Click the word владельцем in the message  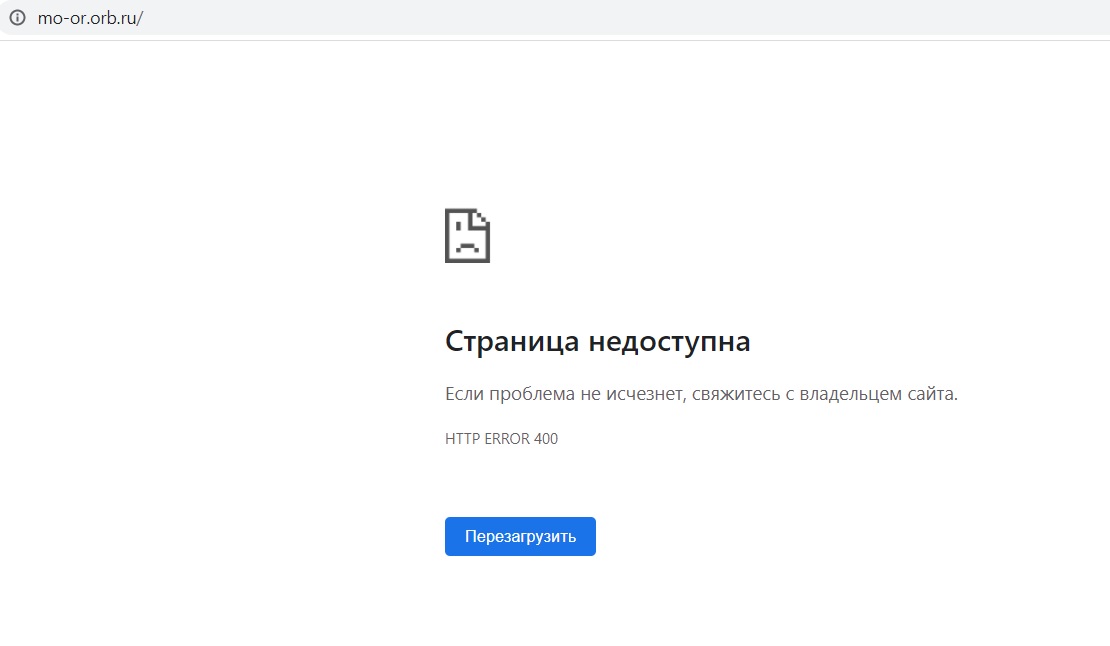tap(853, 394)
